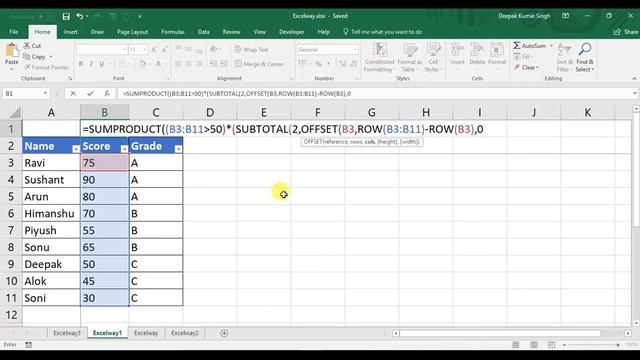The width and height of the screenshot is (640, 360).
Task: Switch to the Page Layout tab
Action: pyautogui.click(x=132, y=32)
